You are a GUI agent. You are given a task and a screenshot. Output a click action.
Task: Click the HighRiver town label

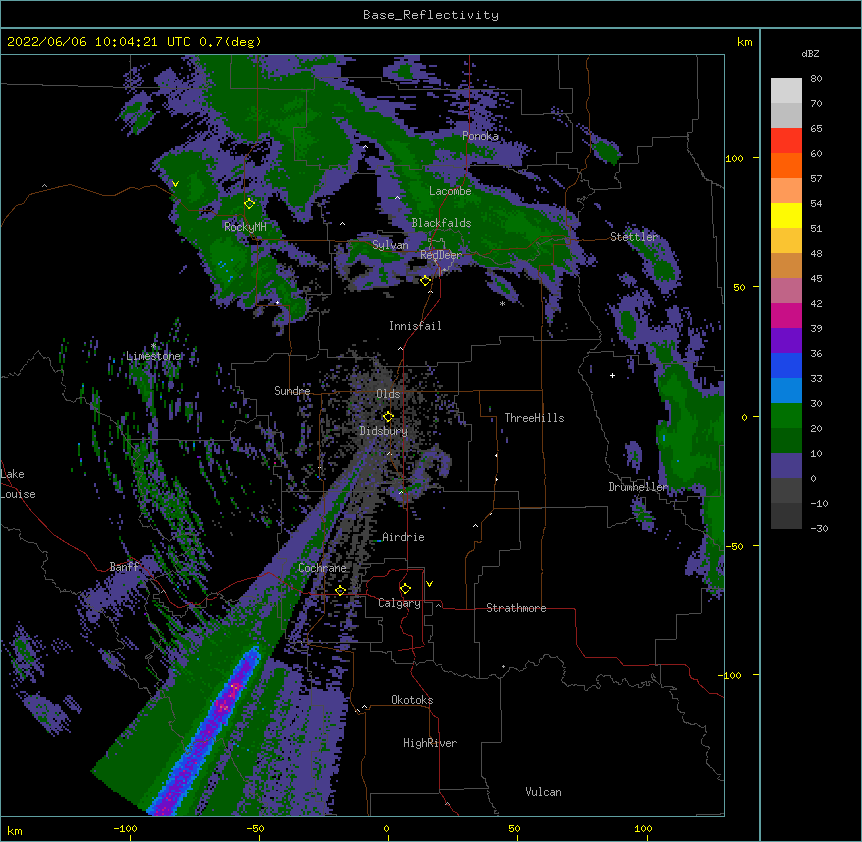[430, 743]
